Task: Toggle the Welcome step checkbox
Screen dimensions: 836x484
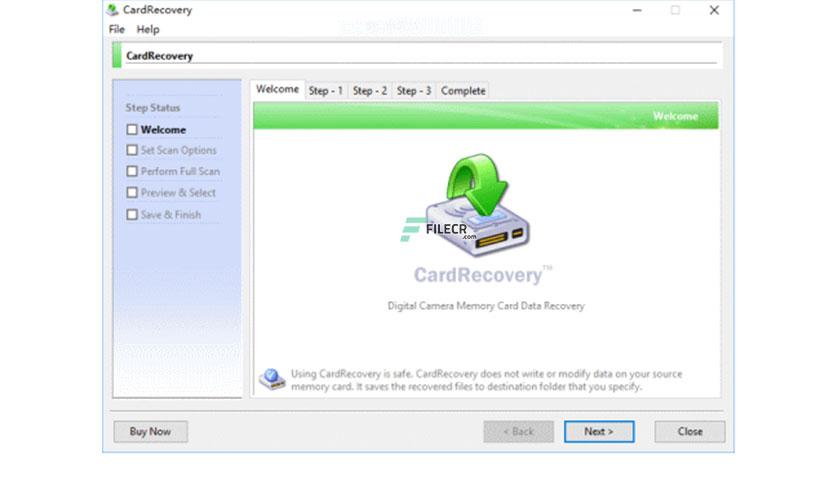Action: coord(132,130)
